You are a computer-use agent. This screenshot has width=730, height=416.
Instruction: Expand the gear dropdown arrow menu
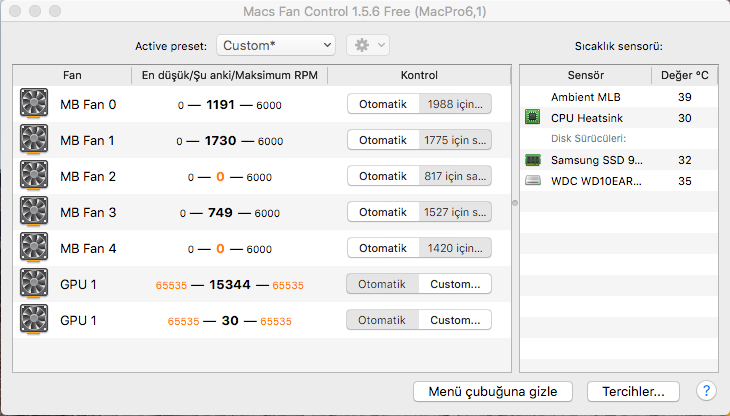pyautogui.click(x=381, y=45)
